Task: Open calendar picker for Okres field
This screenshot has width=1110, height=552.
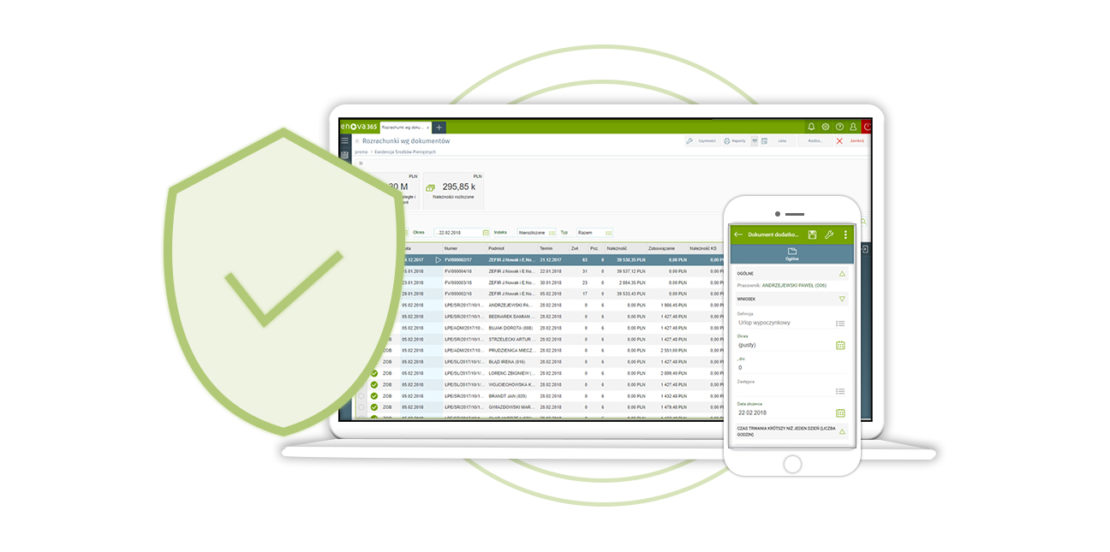Action: (486, 232)
